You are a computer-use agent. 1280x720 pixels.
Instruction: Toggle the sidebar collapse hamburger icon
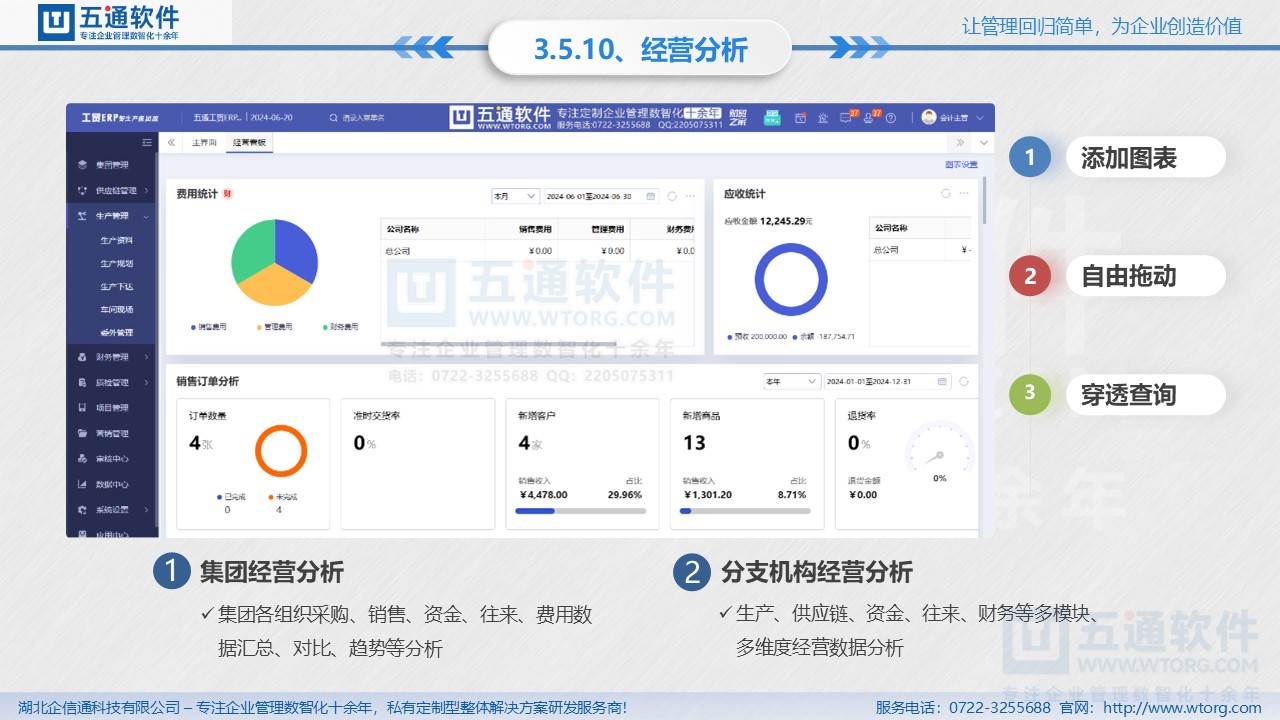pos(147,143)
